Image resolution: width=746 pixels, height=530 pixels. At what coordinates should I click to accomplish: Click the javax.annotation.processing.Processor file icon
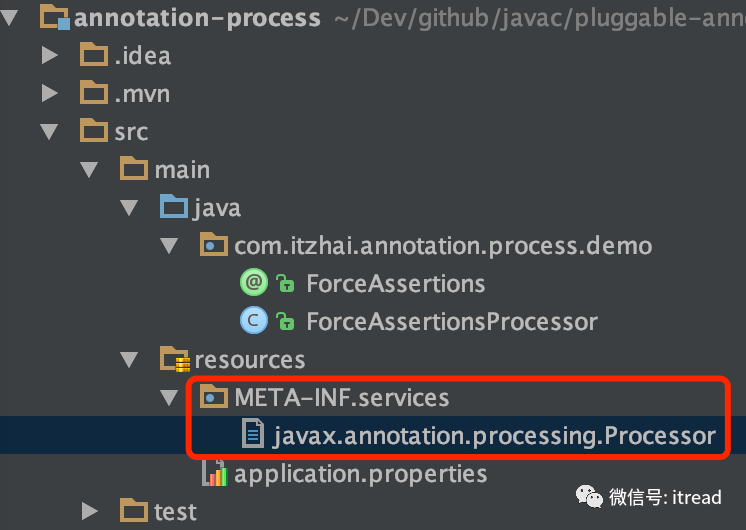click(254, 435)
